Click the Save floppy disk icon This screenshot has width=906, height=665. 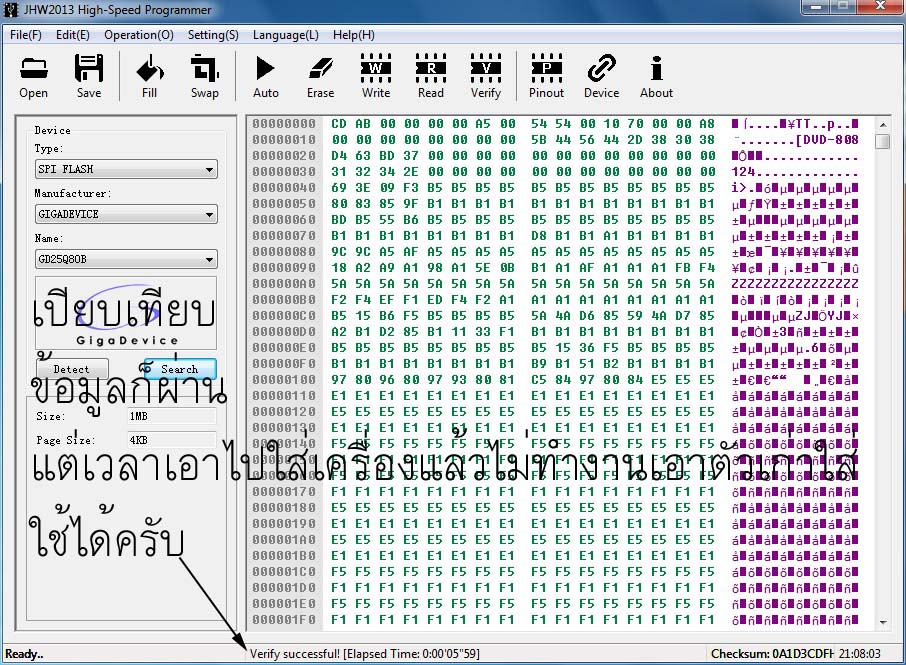pyautogui.click(x=89, y=76)
